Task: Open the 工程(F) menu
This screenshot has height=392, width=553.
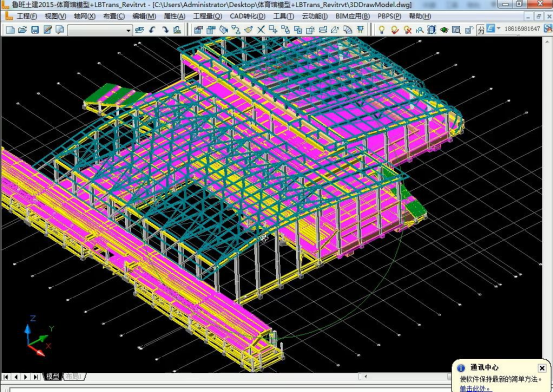Action: [26, 16]
